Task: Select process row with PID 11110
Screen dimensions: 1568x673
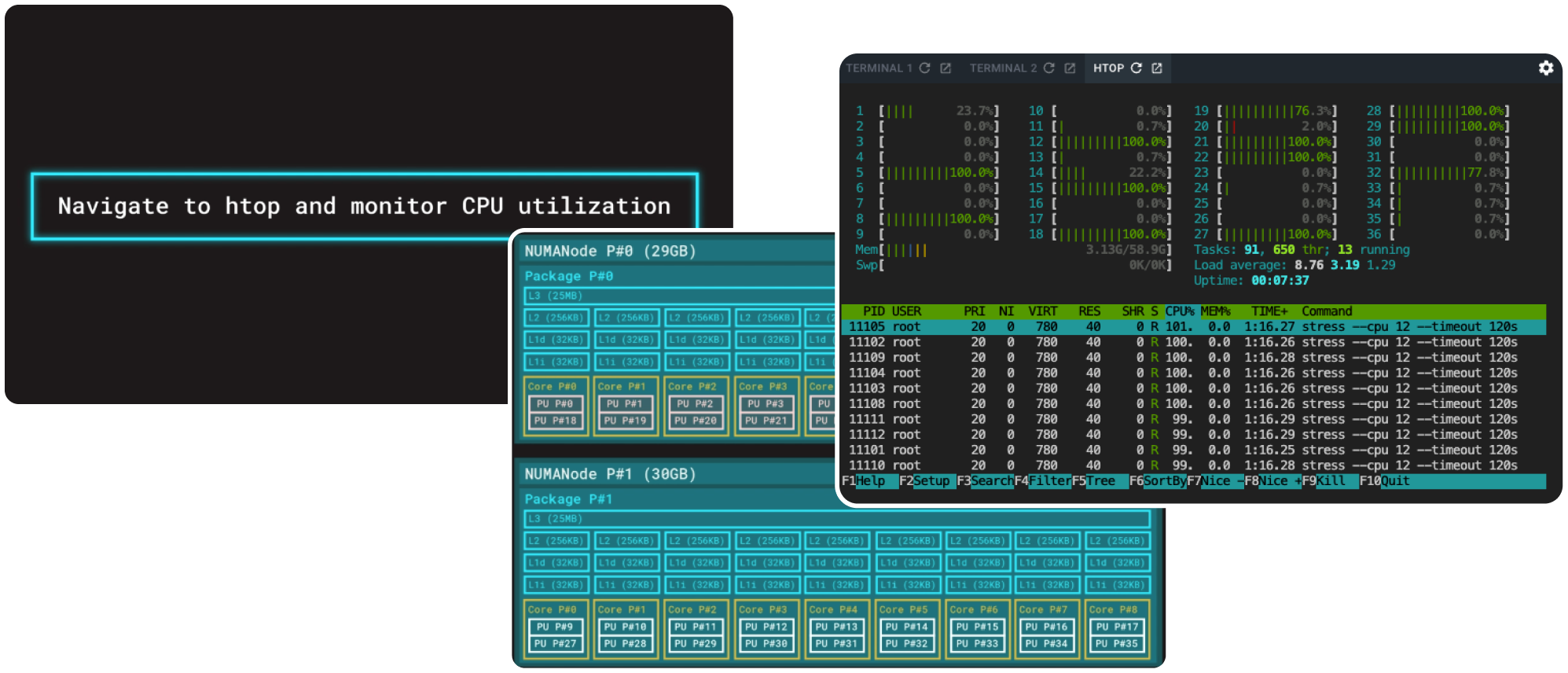Action: [1193, 465]
